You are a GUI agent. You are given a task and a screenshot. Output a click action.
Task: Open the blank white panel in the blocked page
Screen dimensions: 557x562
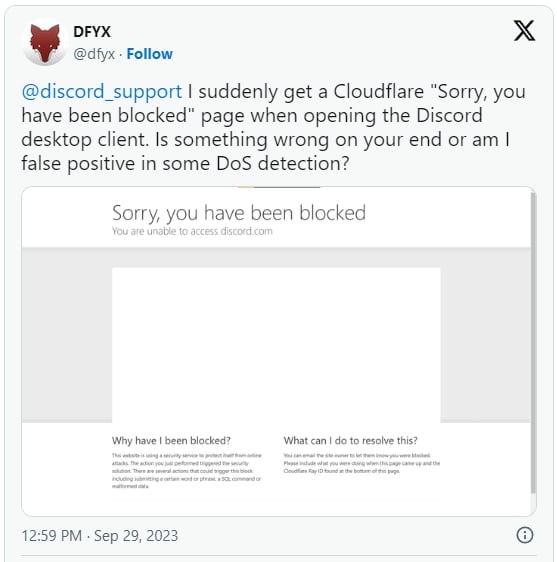click(276, 346)
